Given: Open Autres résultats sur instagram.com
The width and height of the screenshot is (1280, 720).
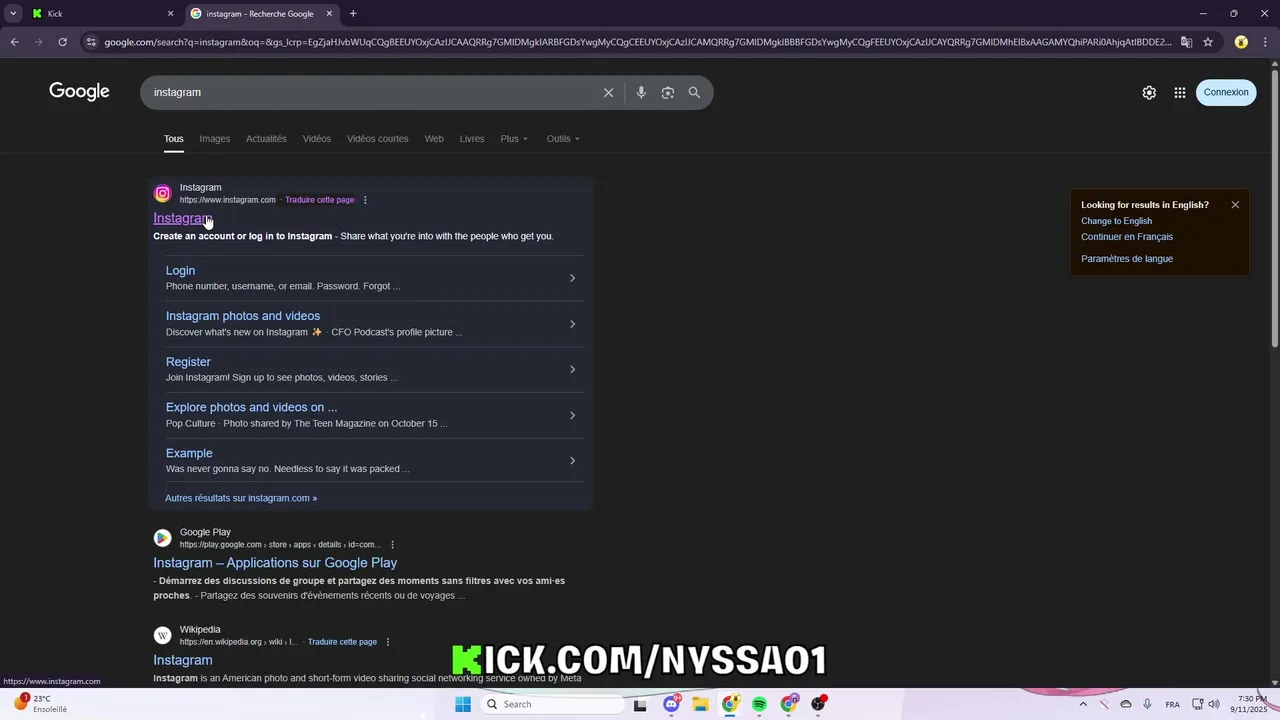Looking at the screenshot, I should tap(241, 498).
